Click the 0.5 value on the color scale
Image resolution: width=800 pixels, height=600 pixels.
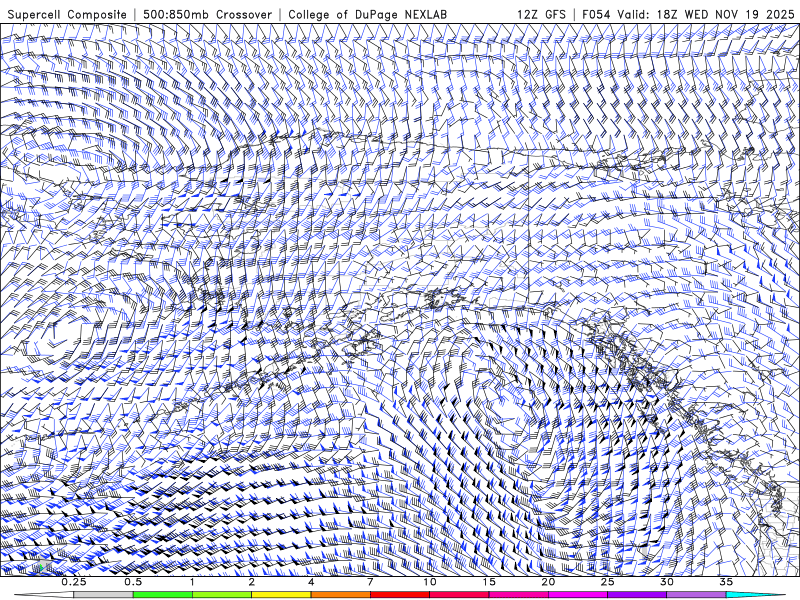pos(133,582)
